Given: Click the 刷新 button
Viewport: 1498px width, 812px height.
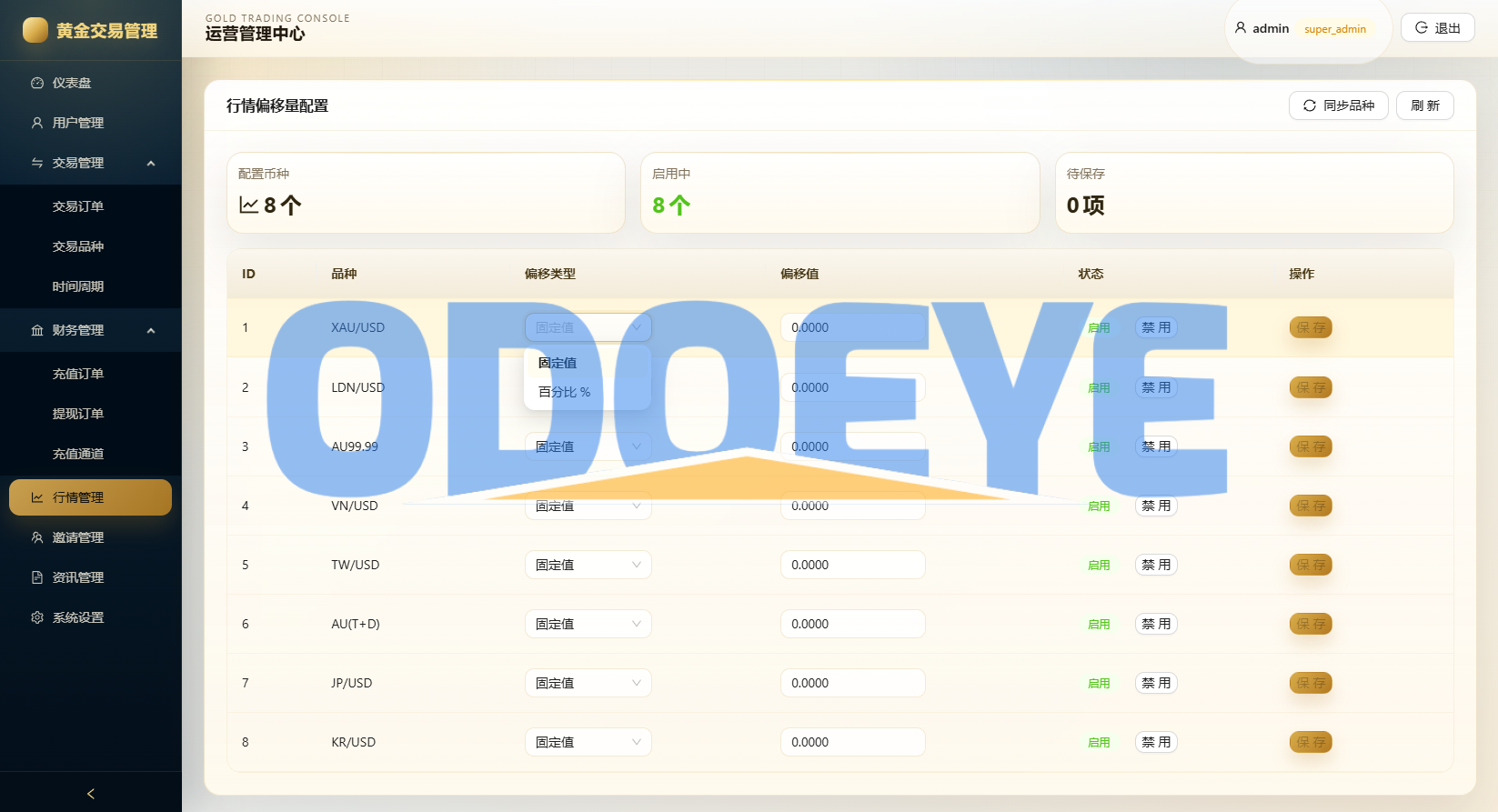Looking at the screenshot, I should [1425, 105].
